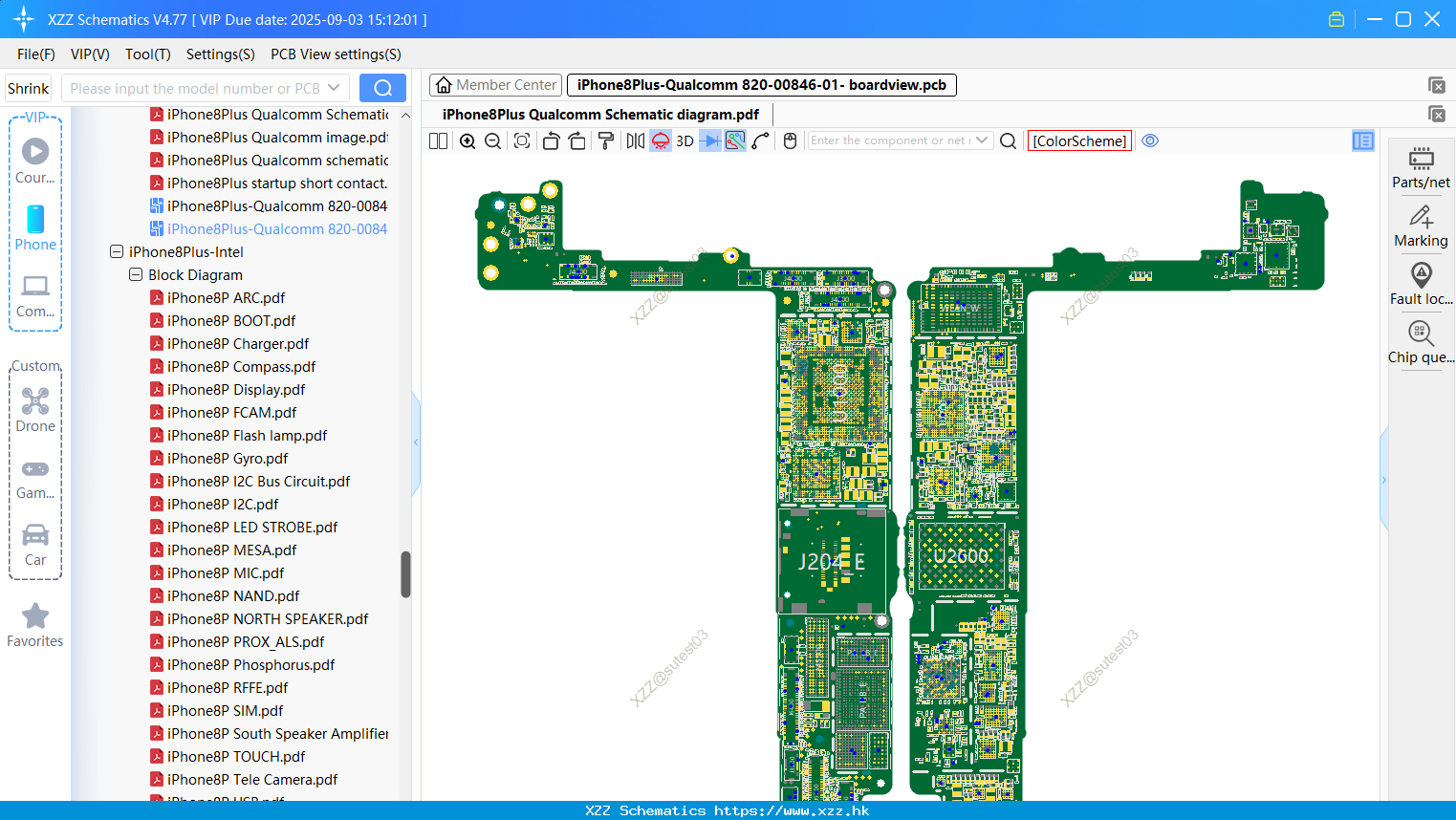Open Favorites

coord(35,626)
